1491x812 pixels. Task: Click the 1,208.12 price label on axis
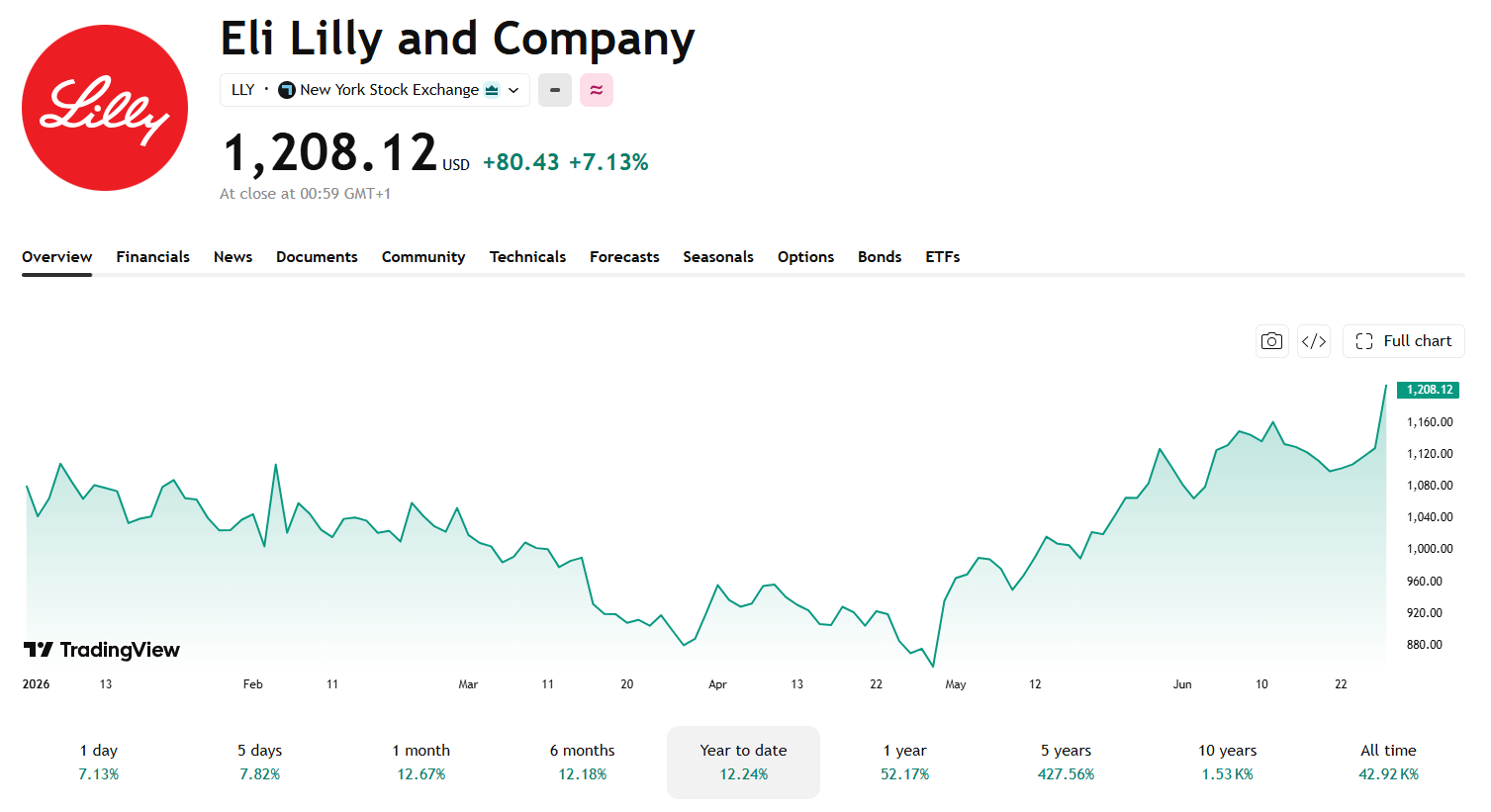(1429, 390)
